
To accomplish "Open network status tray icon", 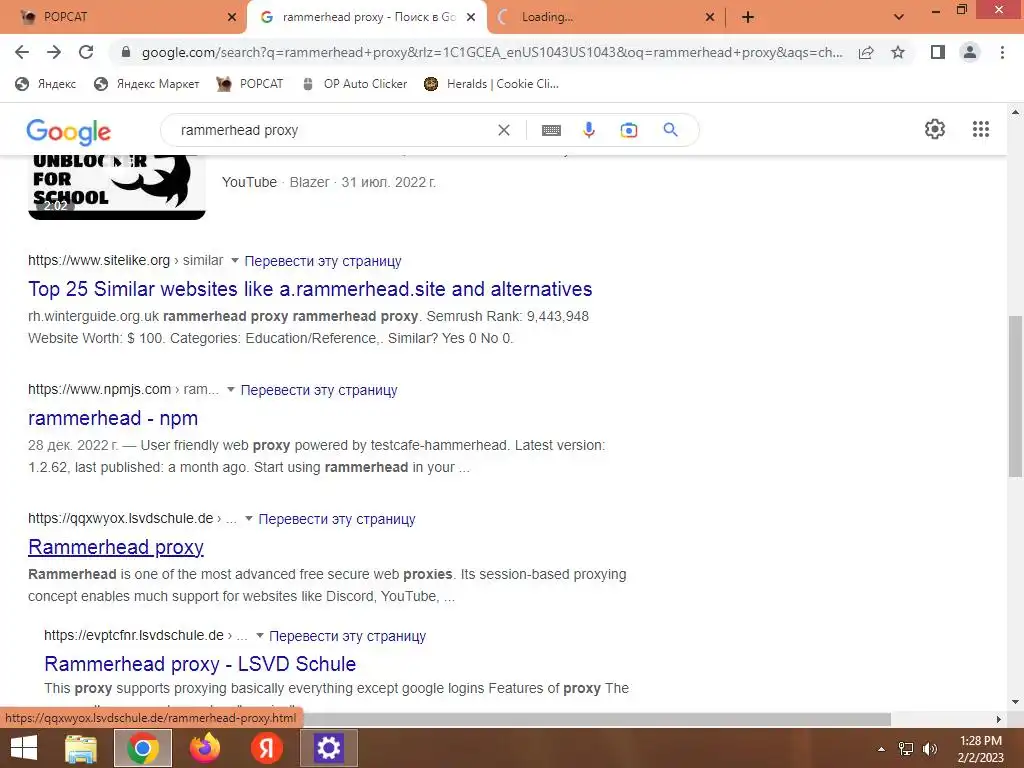I will click(906, 749).
